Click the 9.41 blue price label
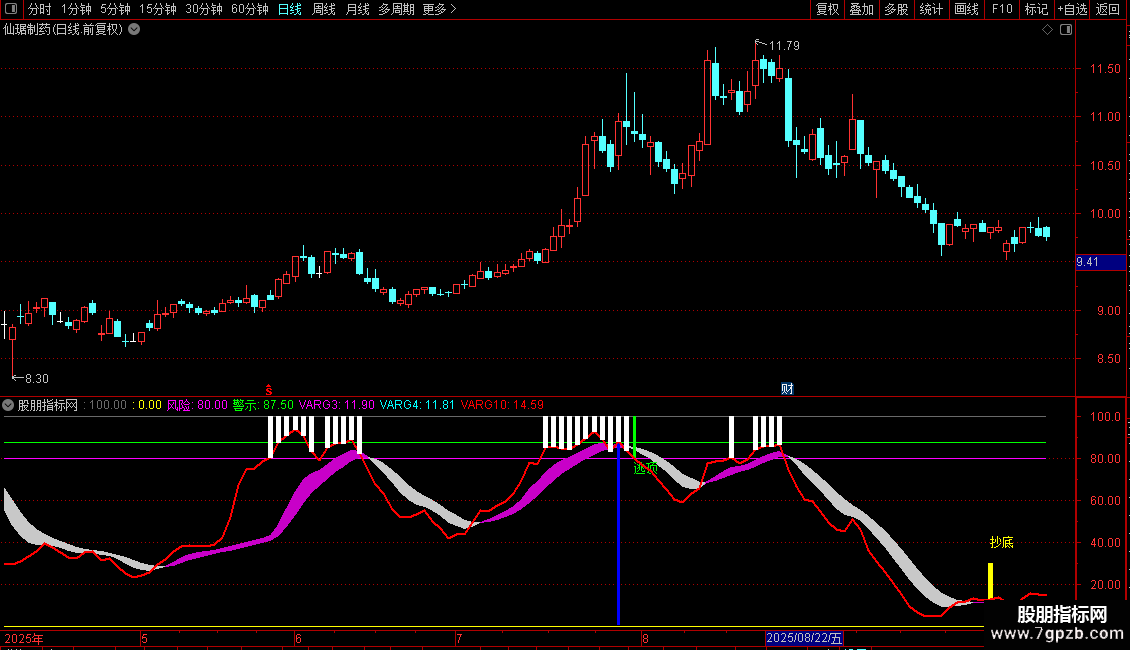Image resolution: width=1130 pixels, height=650 pixels. click(x=1087, y=262)
